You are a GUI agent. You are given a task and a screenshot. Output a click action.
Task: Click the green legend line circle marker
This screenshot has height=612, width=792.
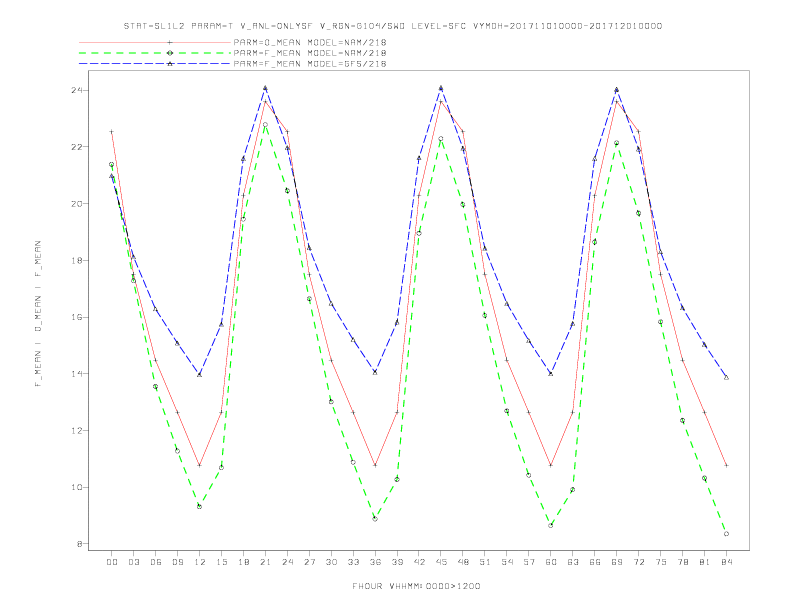[170, 53]
